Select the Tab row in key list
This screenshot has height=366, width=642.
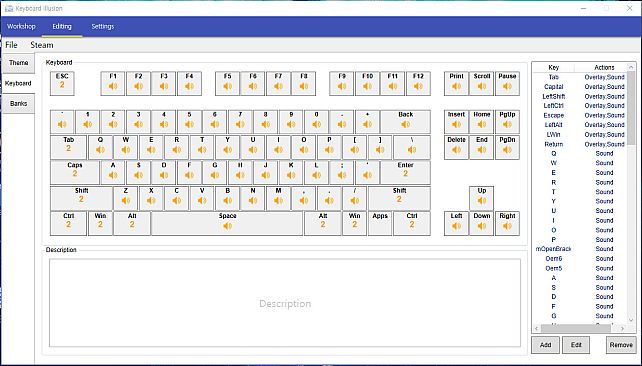(x=579, y=77)
